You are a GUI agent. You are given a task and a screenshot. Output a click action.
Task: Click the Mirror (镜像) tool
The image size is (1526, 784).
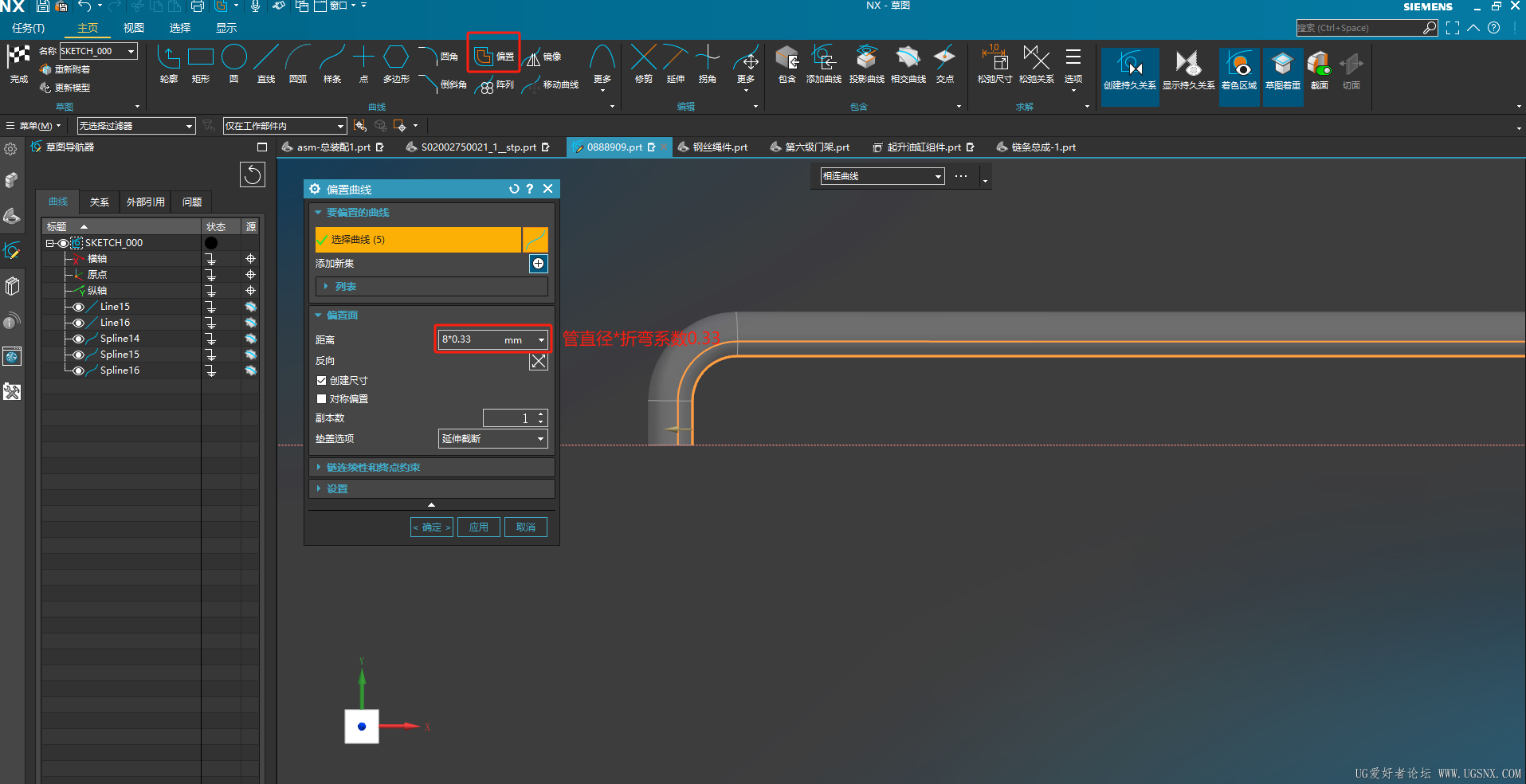(x=543, y=57)
